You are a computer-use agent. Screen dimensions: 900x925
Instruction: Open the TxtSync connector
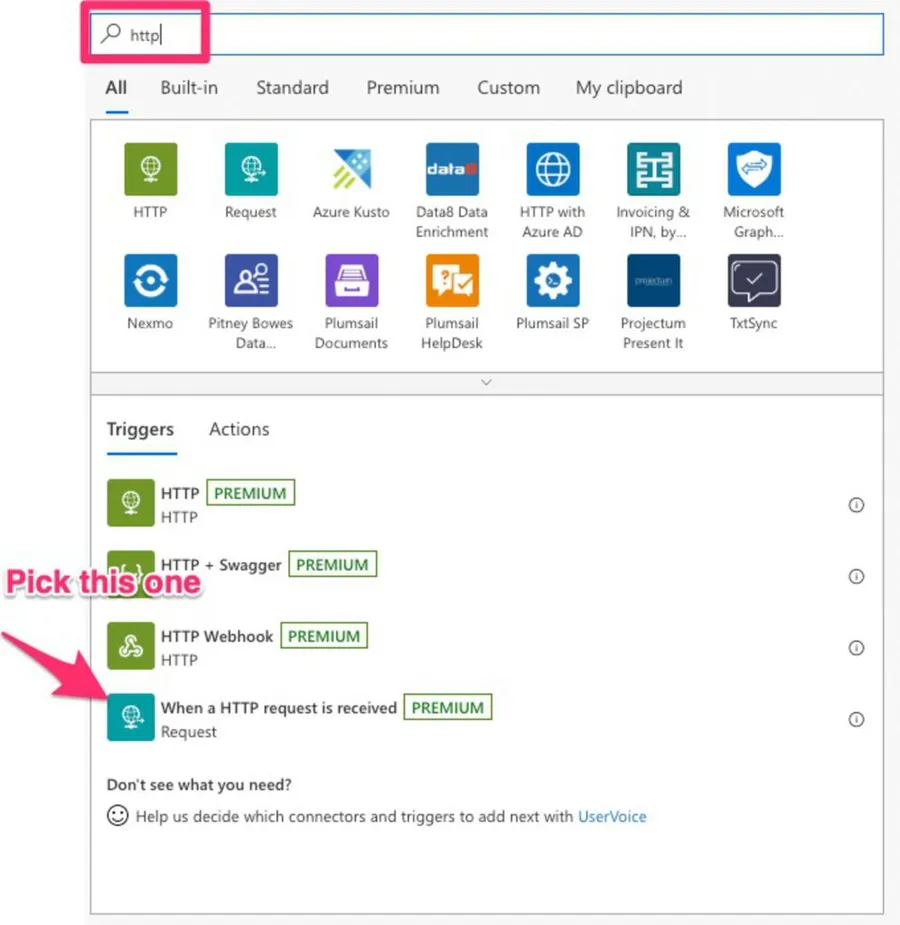tap(754, 280)
